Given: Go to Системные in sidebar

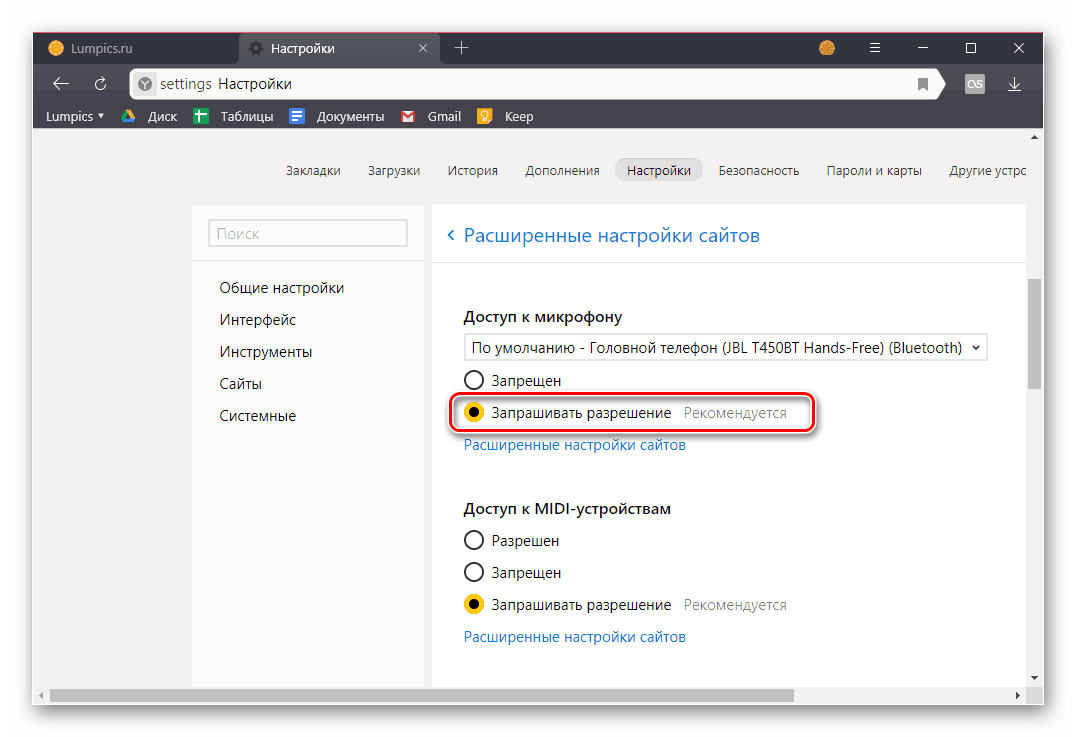Looking at the screenshot, I should [x=257, y=416].
